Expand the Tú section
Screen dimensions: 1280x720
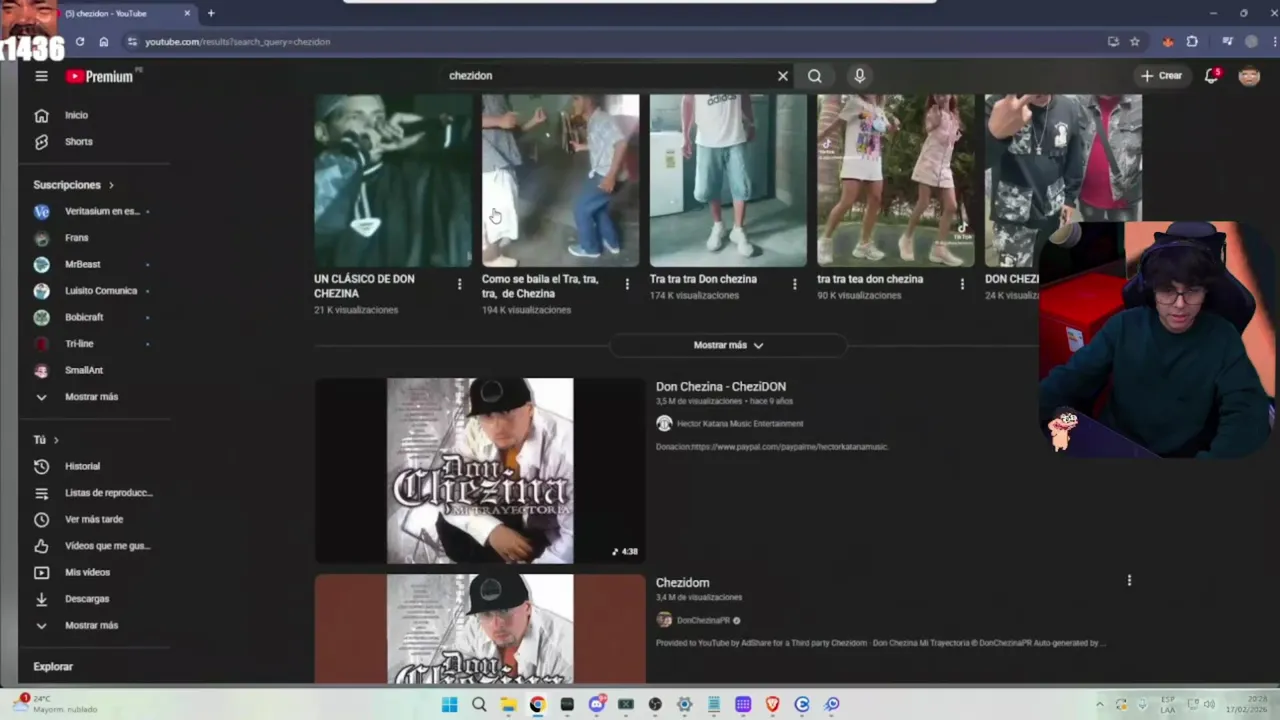coord(46,440)
